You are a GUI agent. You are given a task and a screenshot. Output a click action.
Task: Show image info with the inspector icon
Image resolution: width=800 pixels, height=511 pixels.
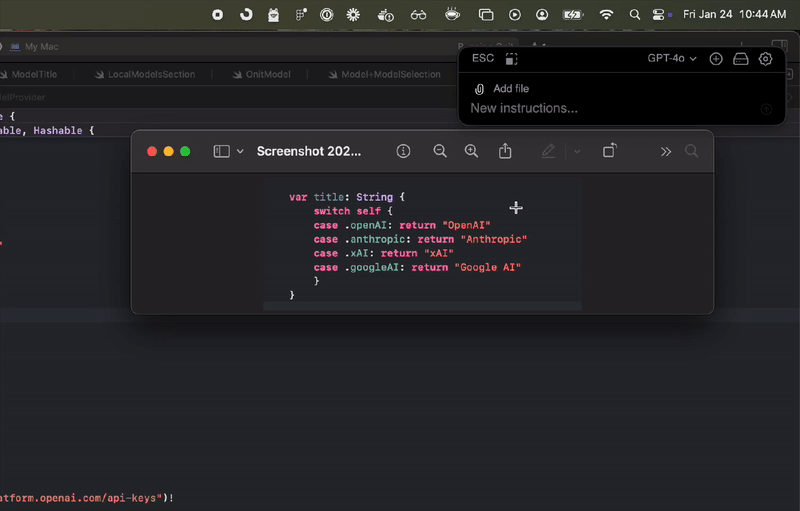tap(404, 151)
